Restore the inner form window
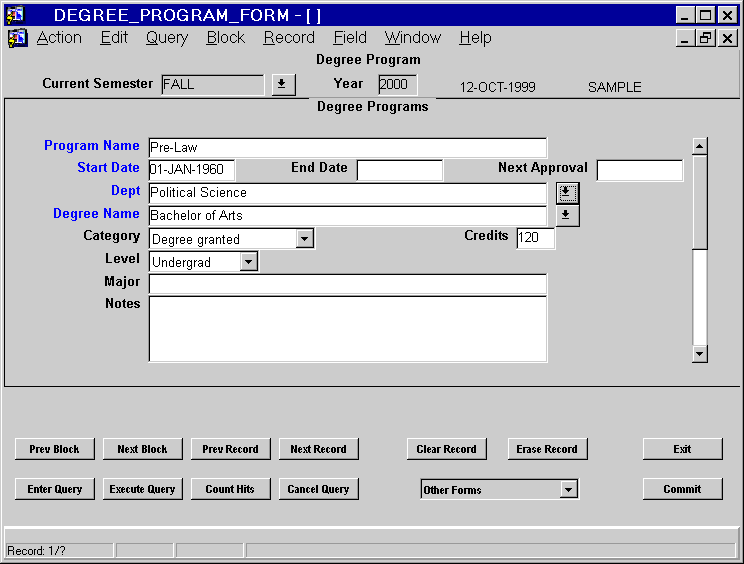 pos(705,38)
